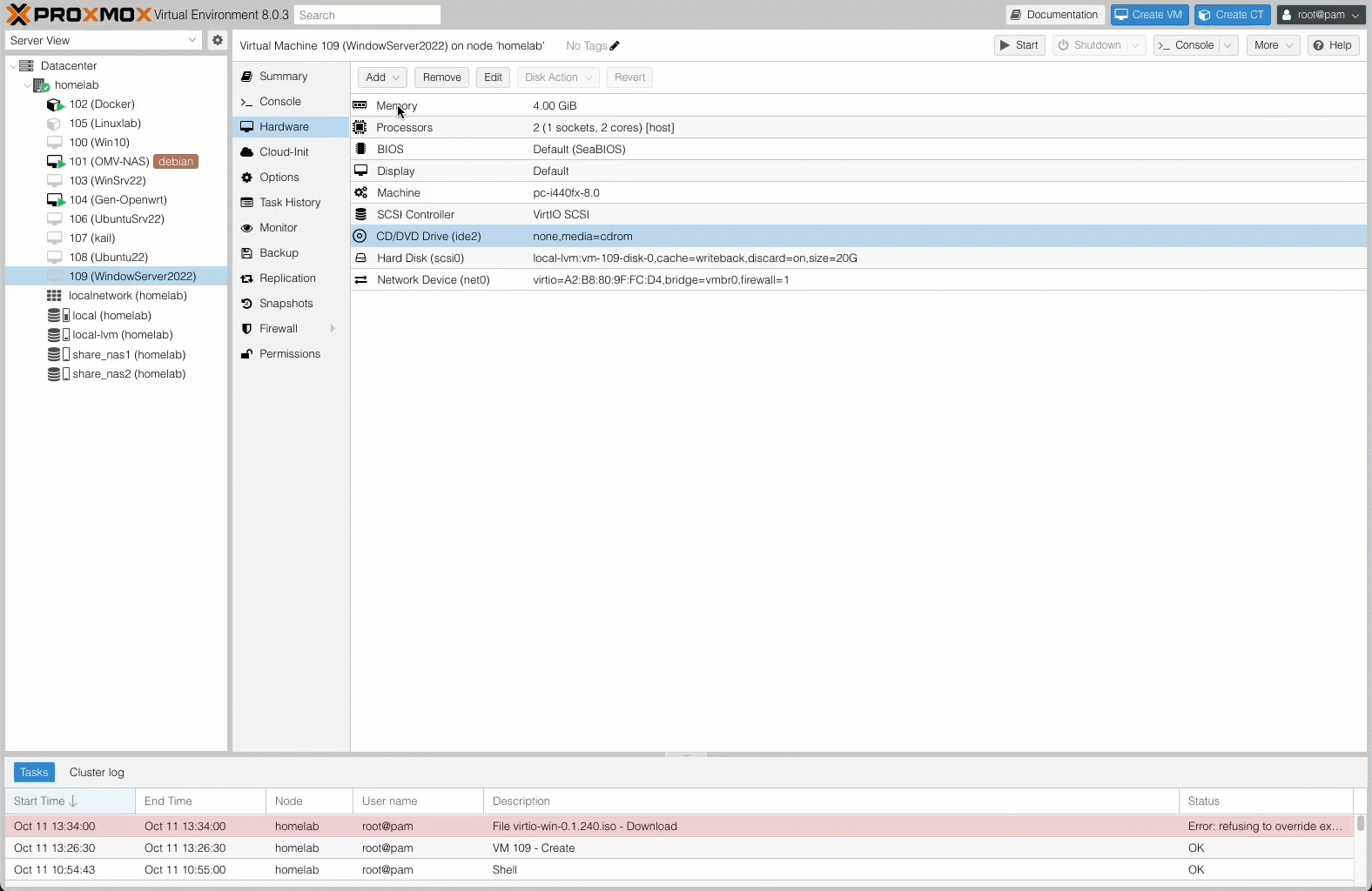Click in the Search field
Screen dimensions: 1372x891
pyautogui.click(x=367, y=15)
